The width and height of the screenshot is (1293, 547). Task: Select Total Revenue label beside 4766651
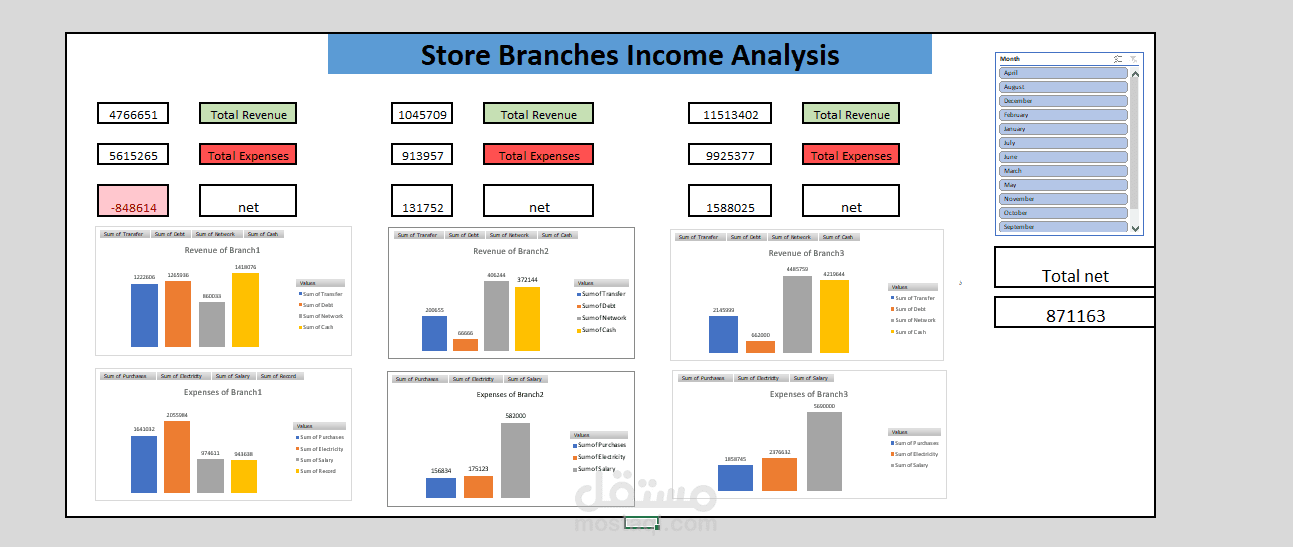click(x=248, y=114)
